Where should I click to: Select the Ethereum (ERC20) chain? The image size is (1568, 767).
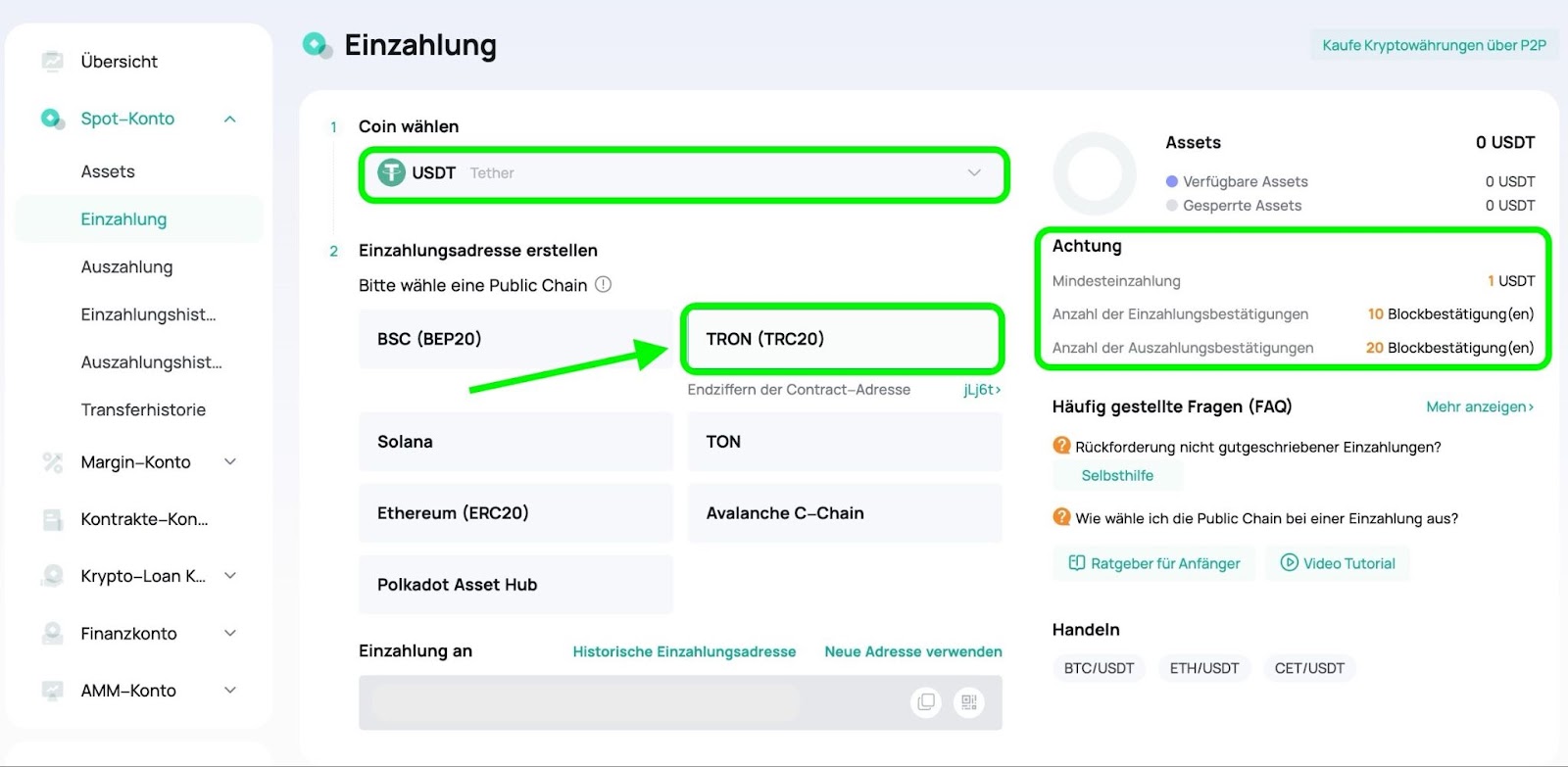click(515, 513)
